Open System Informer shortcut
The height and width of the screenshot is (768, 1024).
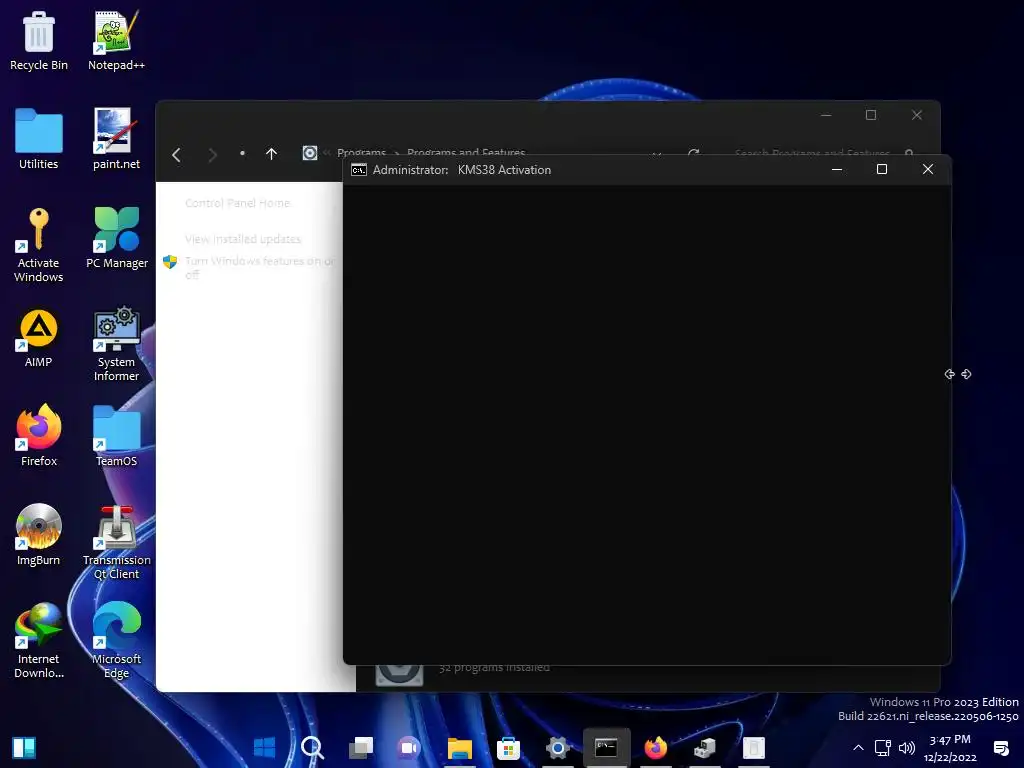[116, 344]
